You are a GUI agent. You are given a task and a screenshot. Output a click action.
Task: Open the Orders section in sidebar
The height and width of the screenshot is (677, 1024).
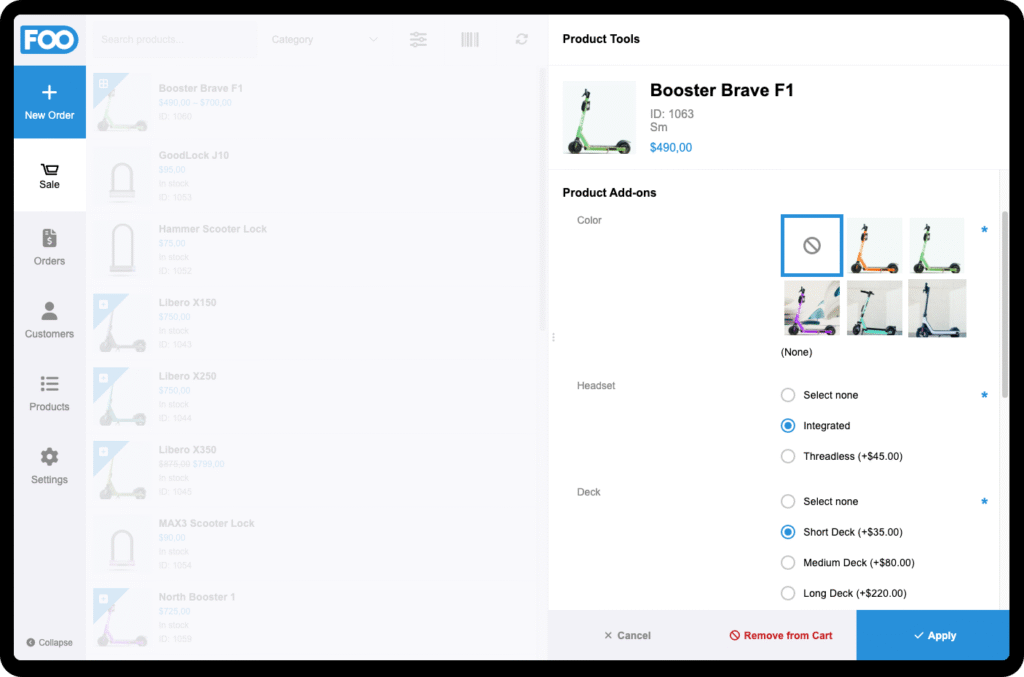pos(49,247)
